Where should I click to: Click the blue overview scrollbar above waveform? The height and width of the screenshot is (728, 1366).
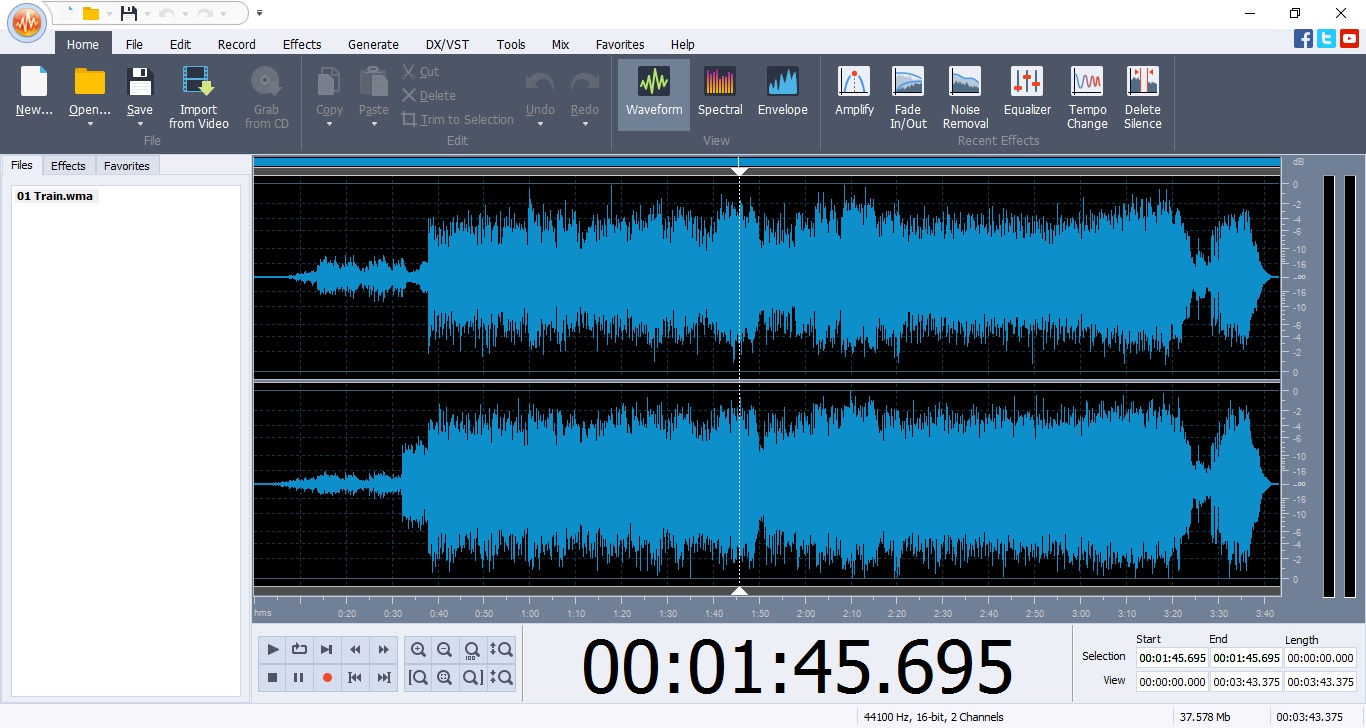click(767, 161)
